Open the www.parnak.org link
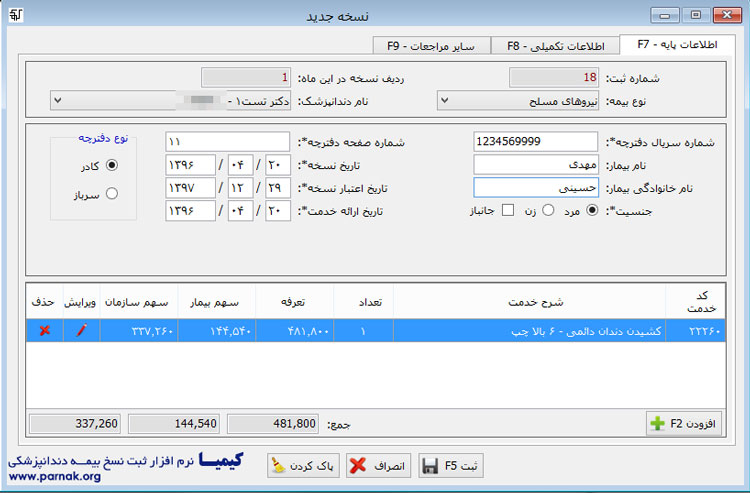The image size is (750, 493). [55, 477]
